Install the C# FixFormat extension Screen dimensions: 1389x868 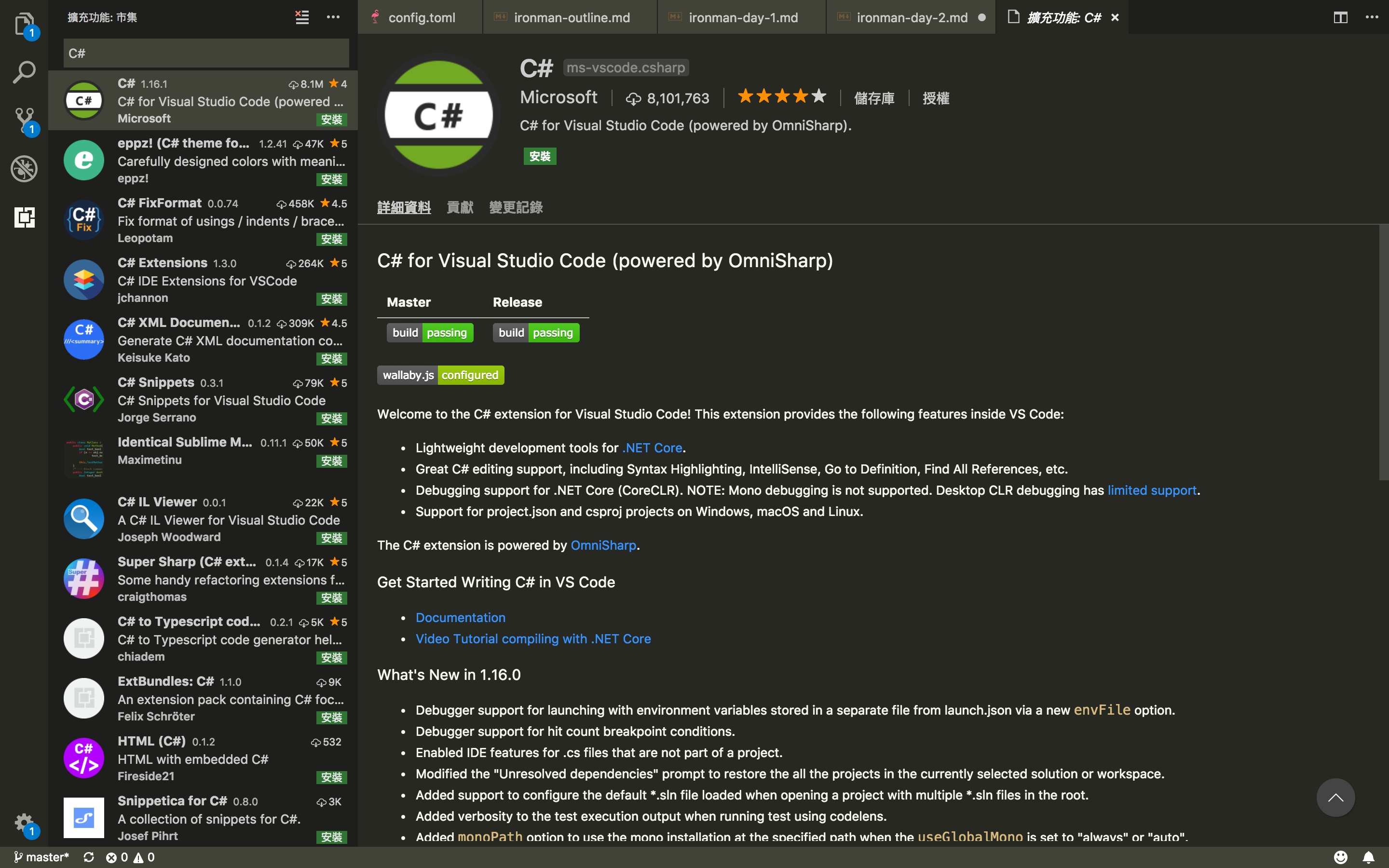pyautogui.click(x=331, y=239)
